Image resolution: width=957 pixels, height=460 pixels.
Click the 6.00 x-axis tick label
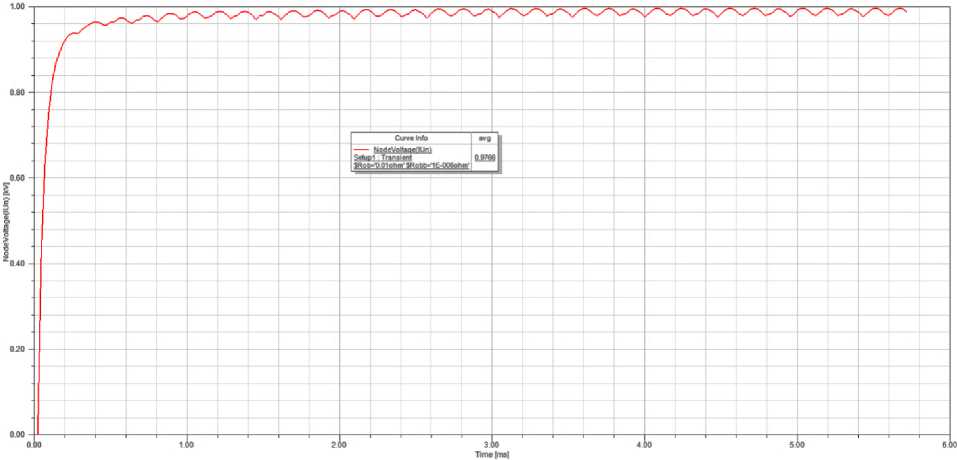tap(948, 444)
